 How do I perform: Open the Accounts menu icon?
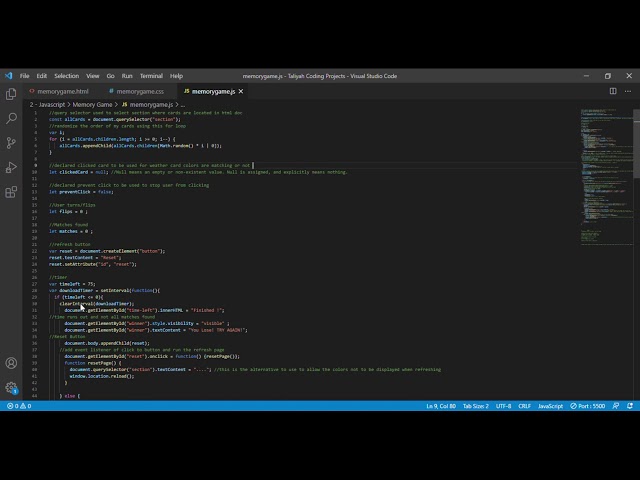click(11, 363)
